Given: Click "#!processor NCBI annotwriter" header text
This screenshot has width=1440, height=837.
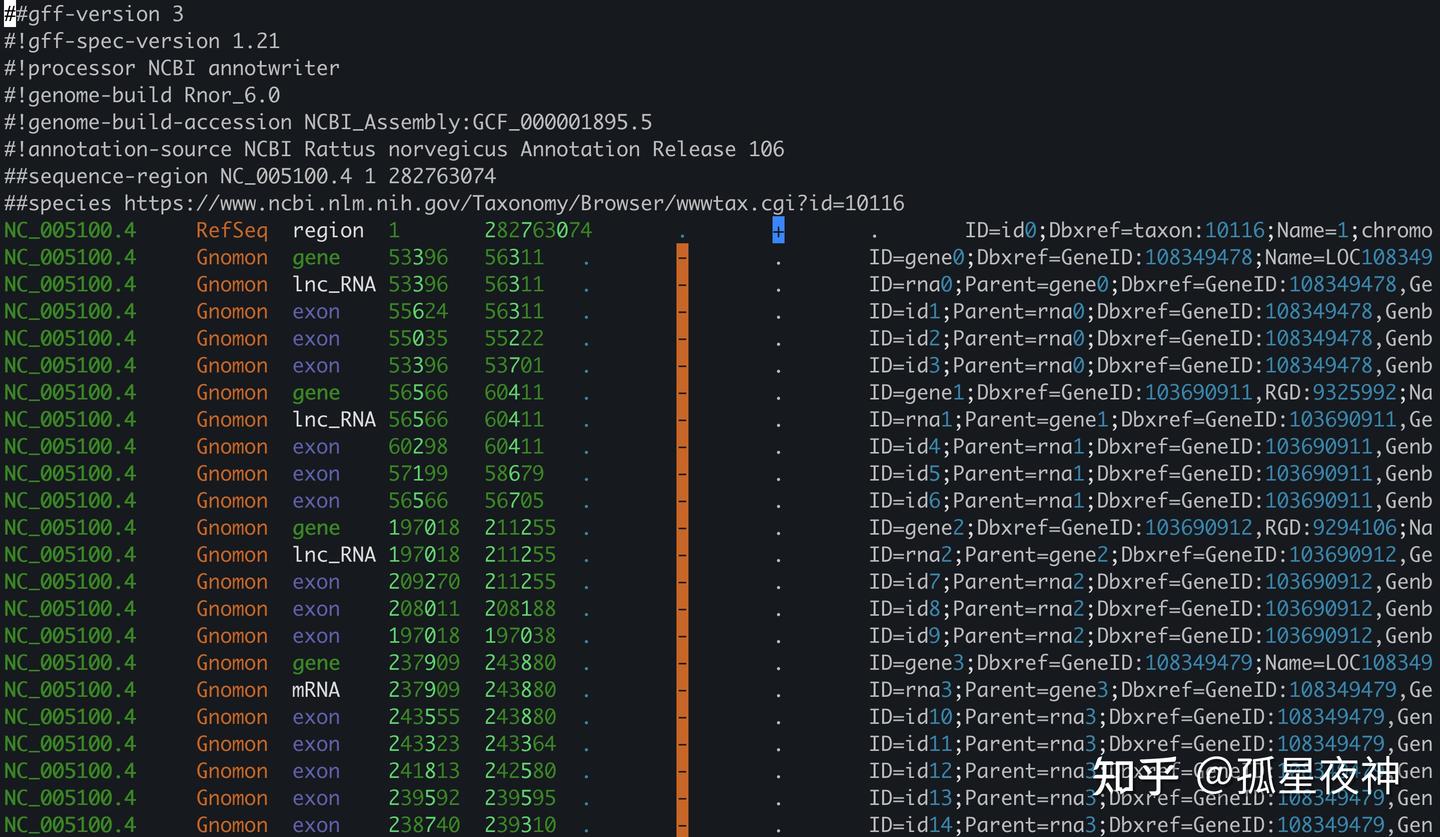Looking at the screenshot, I should [x=172, y=68].
